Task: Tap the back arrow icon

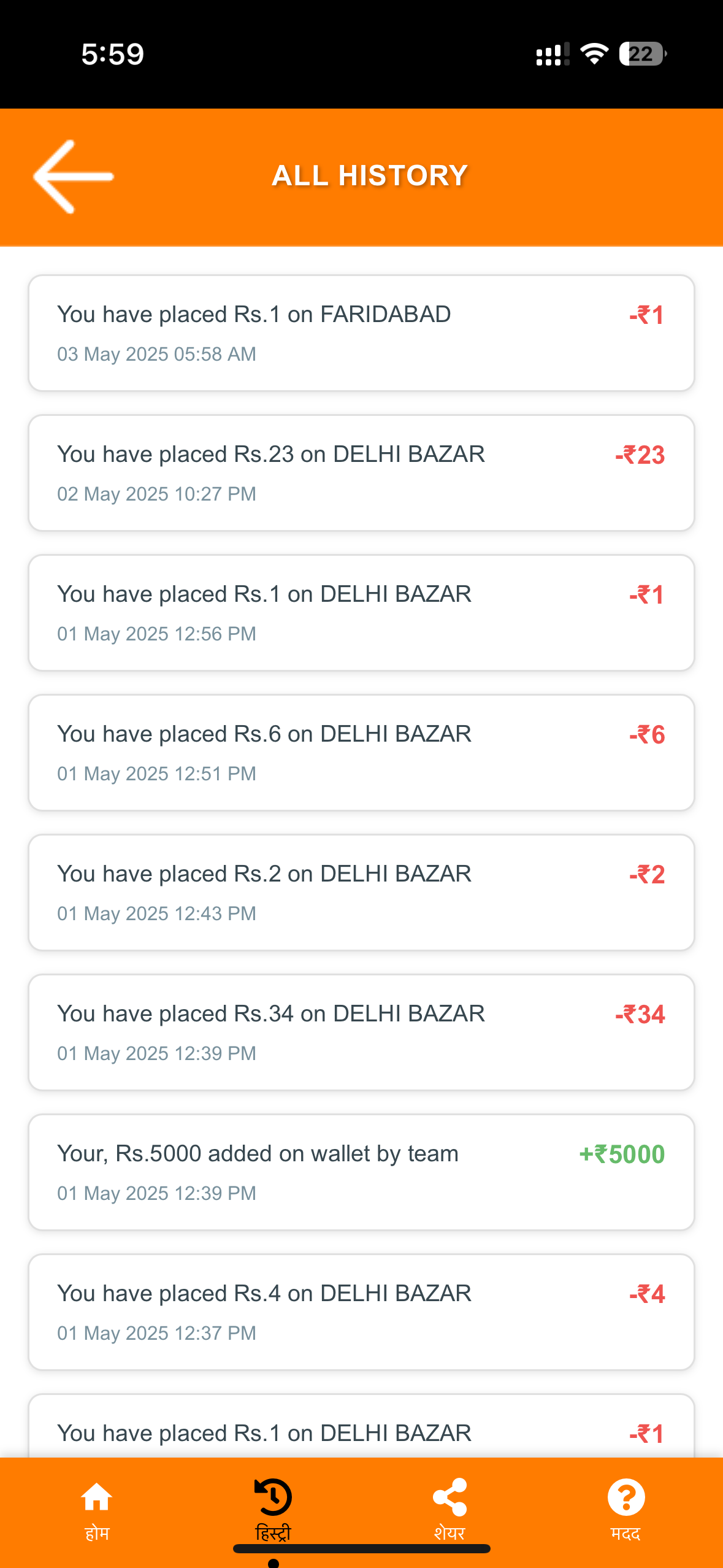Action: click(x=73, y=177)
